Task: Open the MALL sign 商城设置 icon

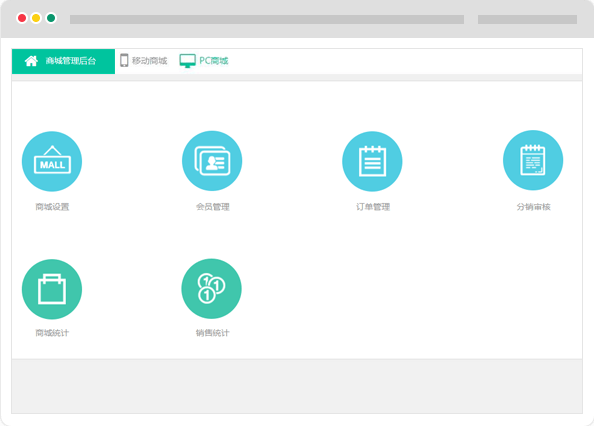Action: coord(52,161)
